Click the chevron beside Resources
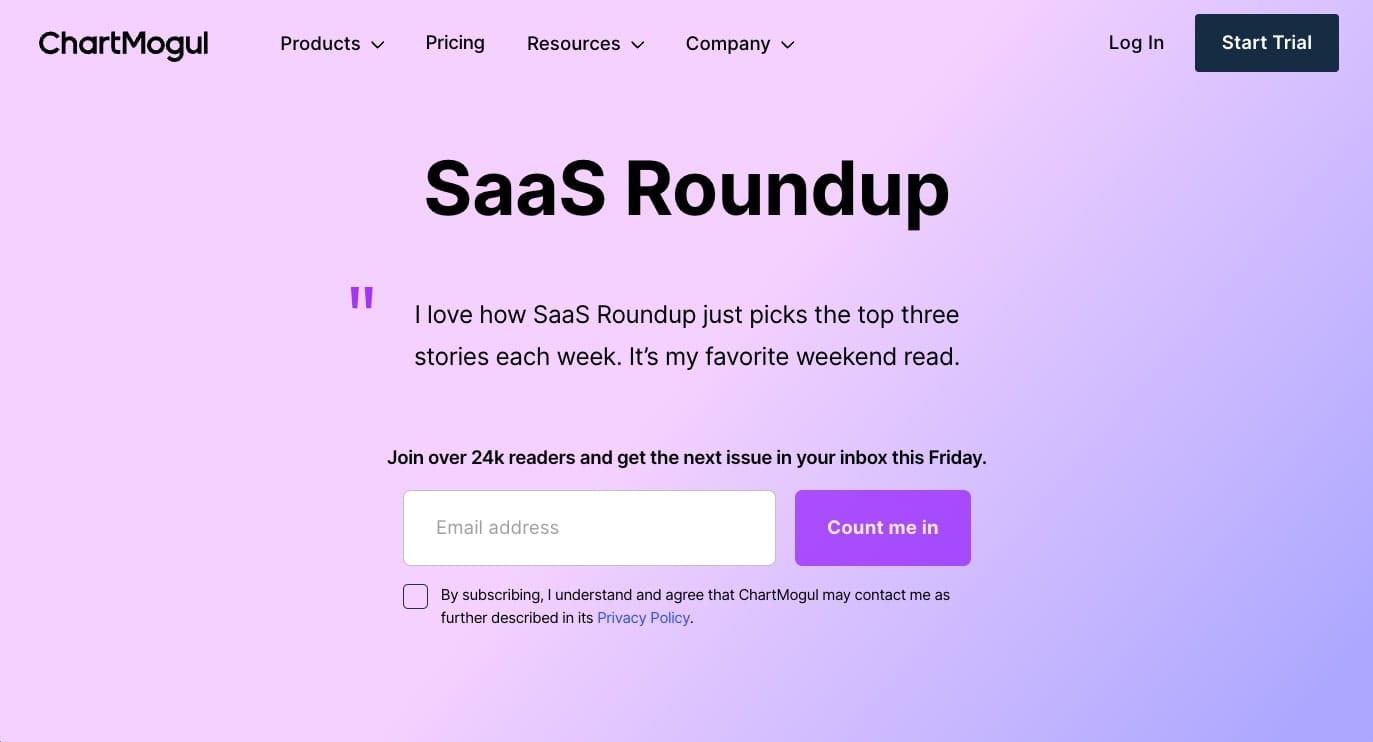The width and height of the screenshot is (1373, 742). [639, 44]
